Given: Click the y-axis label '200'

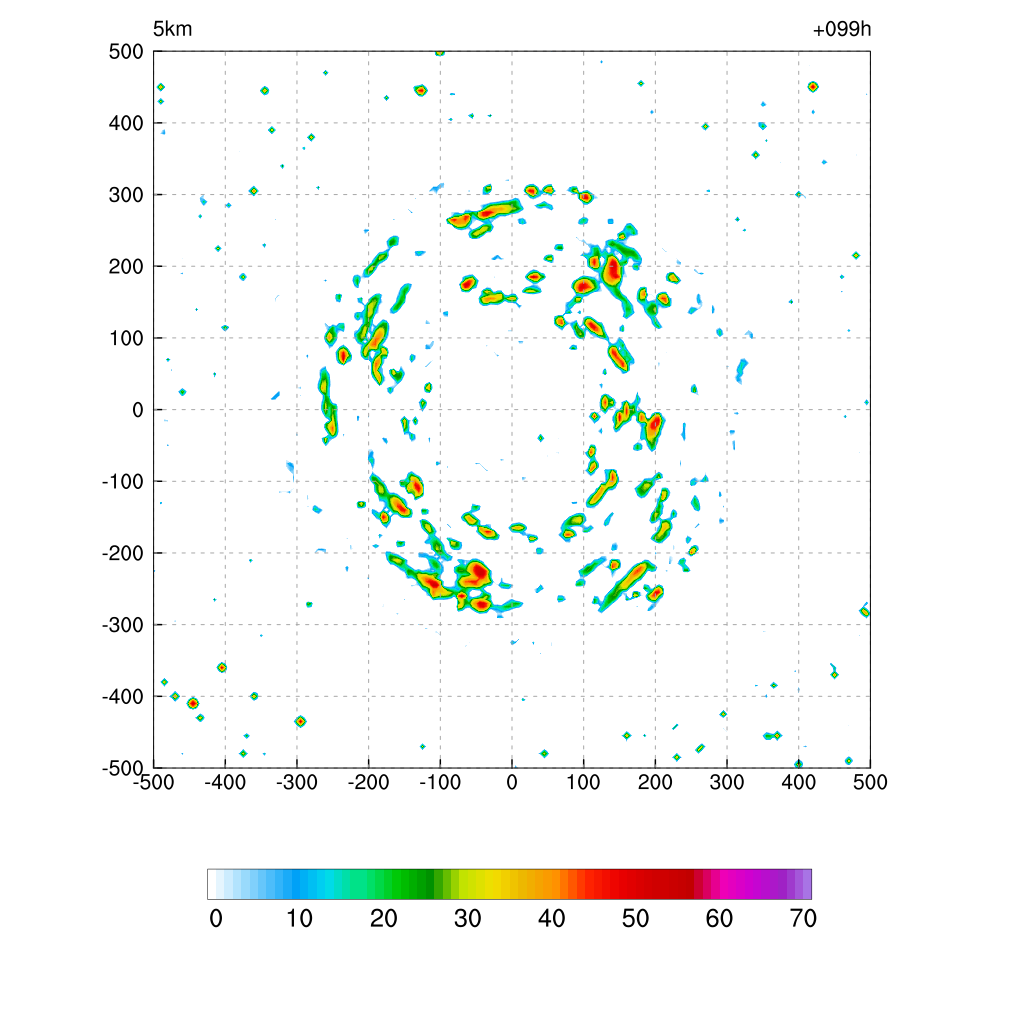Looking at the screenshot, I should click(x=126, y=266).
